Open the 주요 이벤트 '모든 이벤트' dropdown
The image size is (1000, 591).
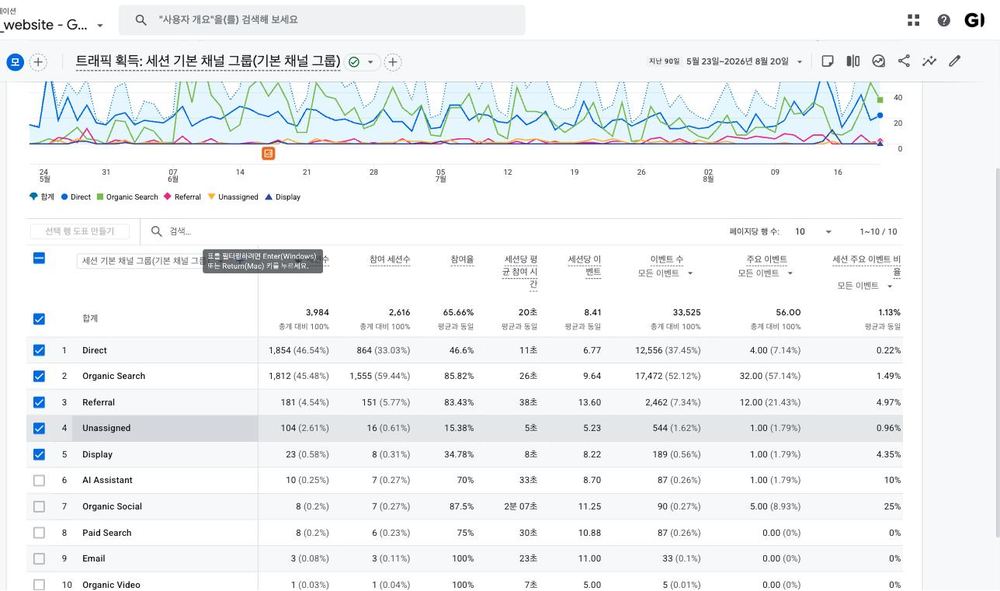click(x=766, y=273)
